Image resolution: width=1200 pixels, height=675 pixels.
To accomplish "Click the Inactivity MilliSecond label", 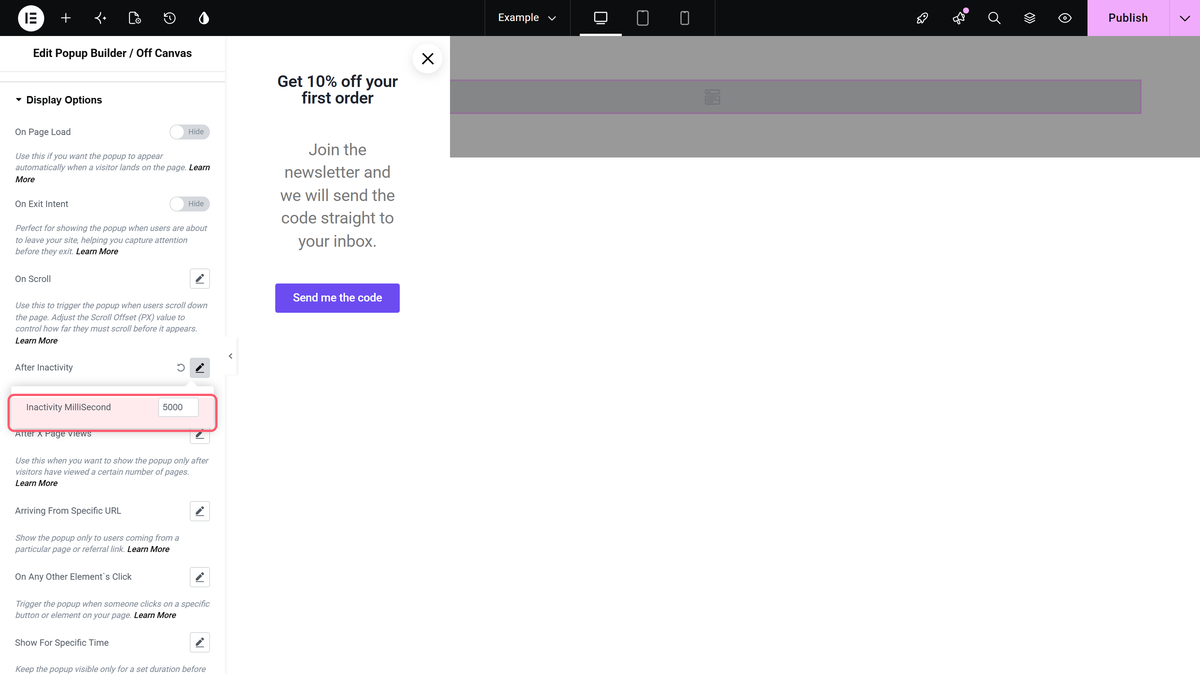I will coord(69,408).
